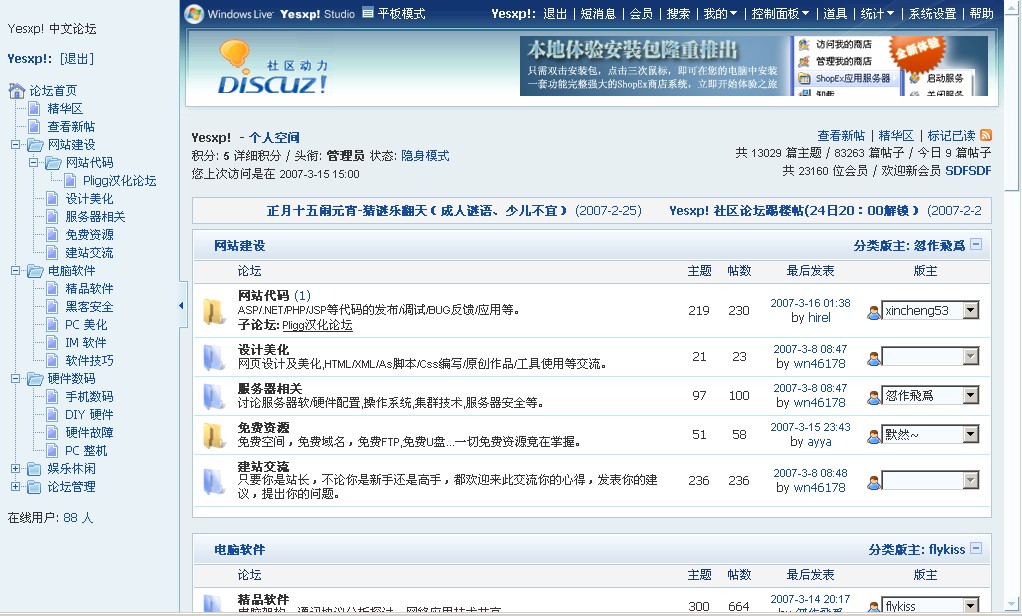Click the page icon beside 精华区 in sidebar
Screen dimensions: 1022x616
pyautogui.click(x=35, y=108)
